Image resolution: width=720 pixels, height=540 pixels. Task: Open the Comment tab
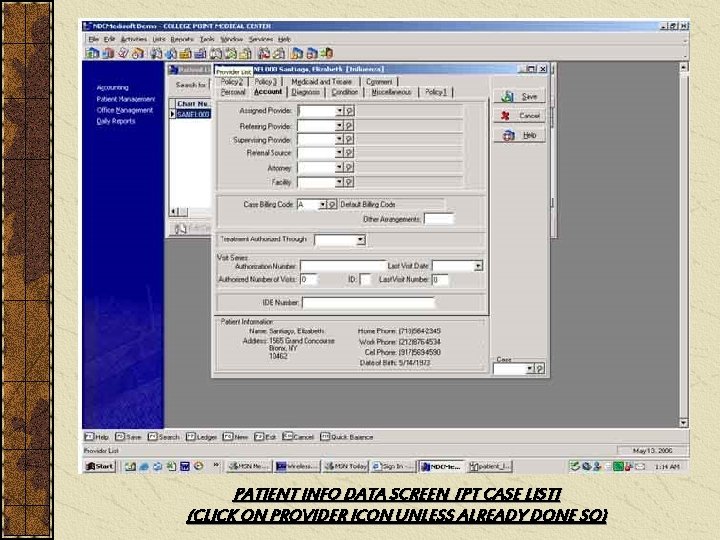pos(379,81)
